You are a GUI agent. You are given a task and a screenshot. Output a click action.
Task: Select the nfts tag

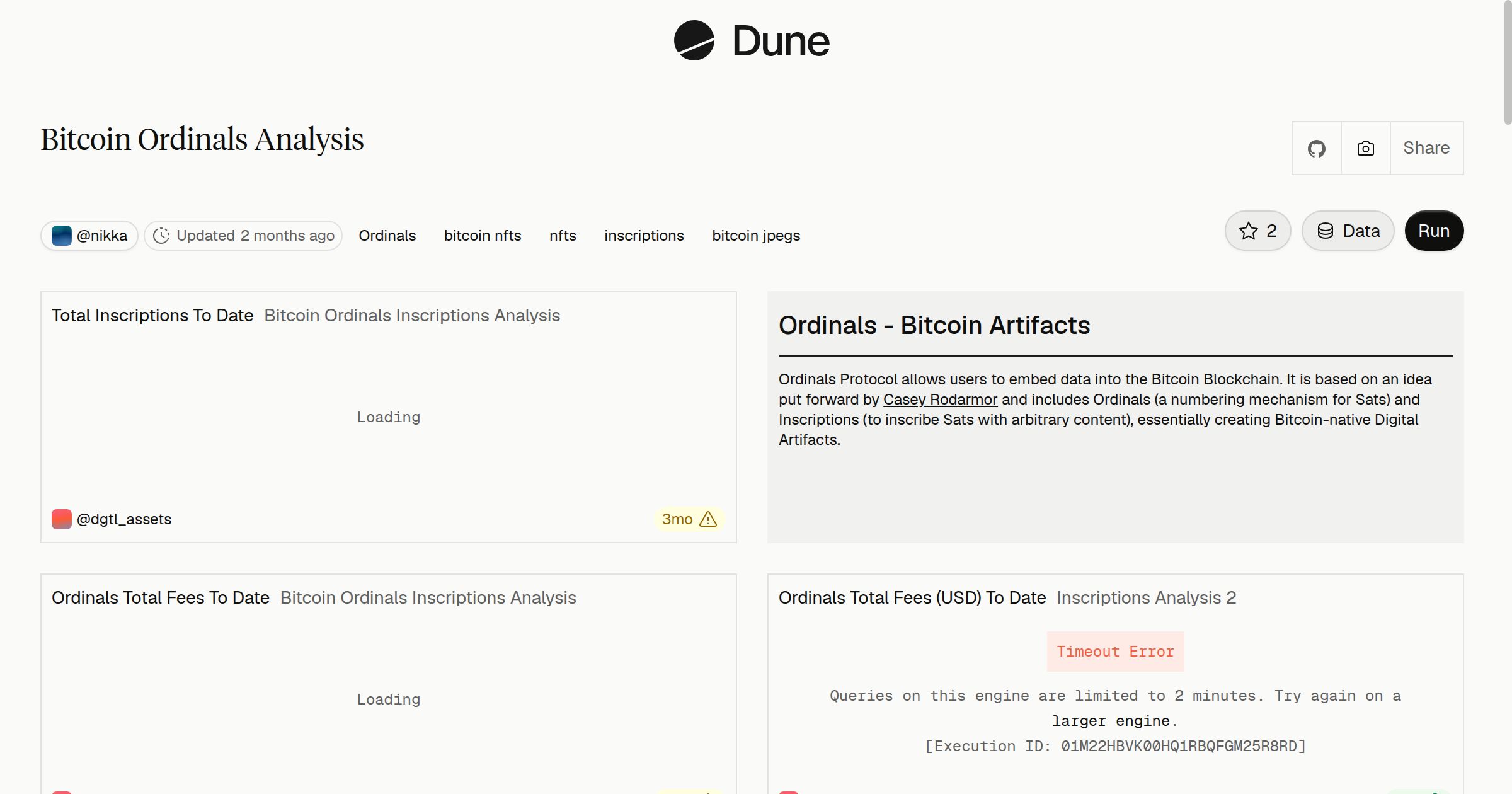563,236
